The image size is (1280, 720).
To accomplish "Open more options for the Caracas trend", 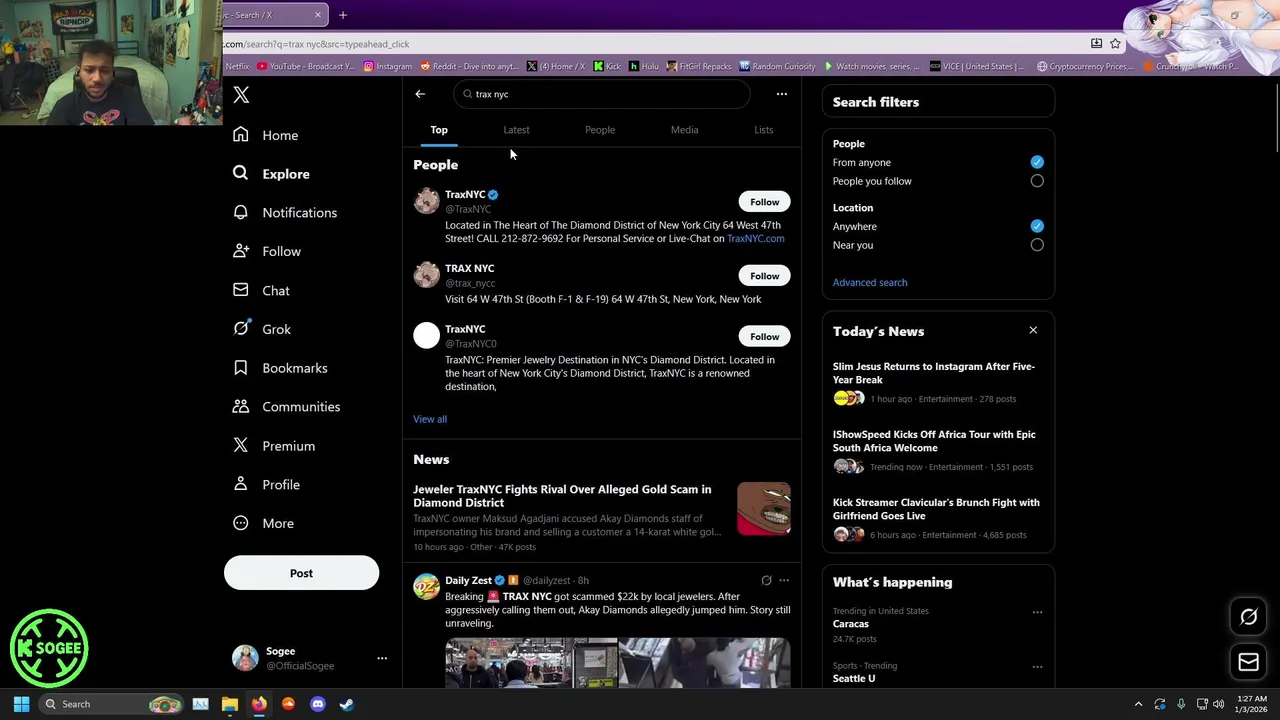I will pyautogui.click(x=1037, y=612).
